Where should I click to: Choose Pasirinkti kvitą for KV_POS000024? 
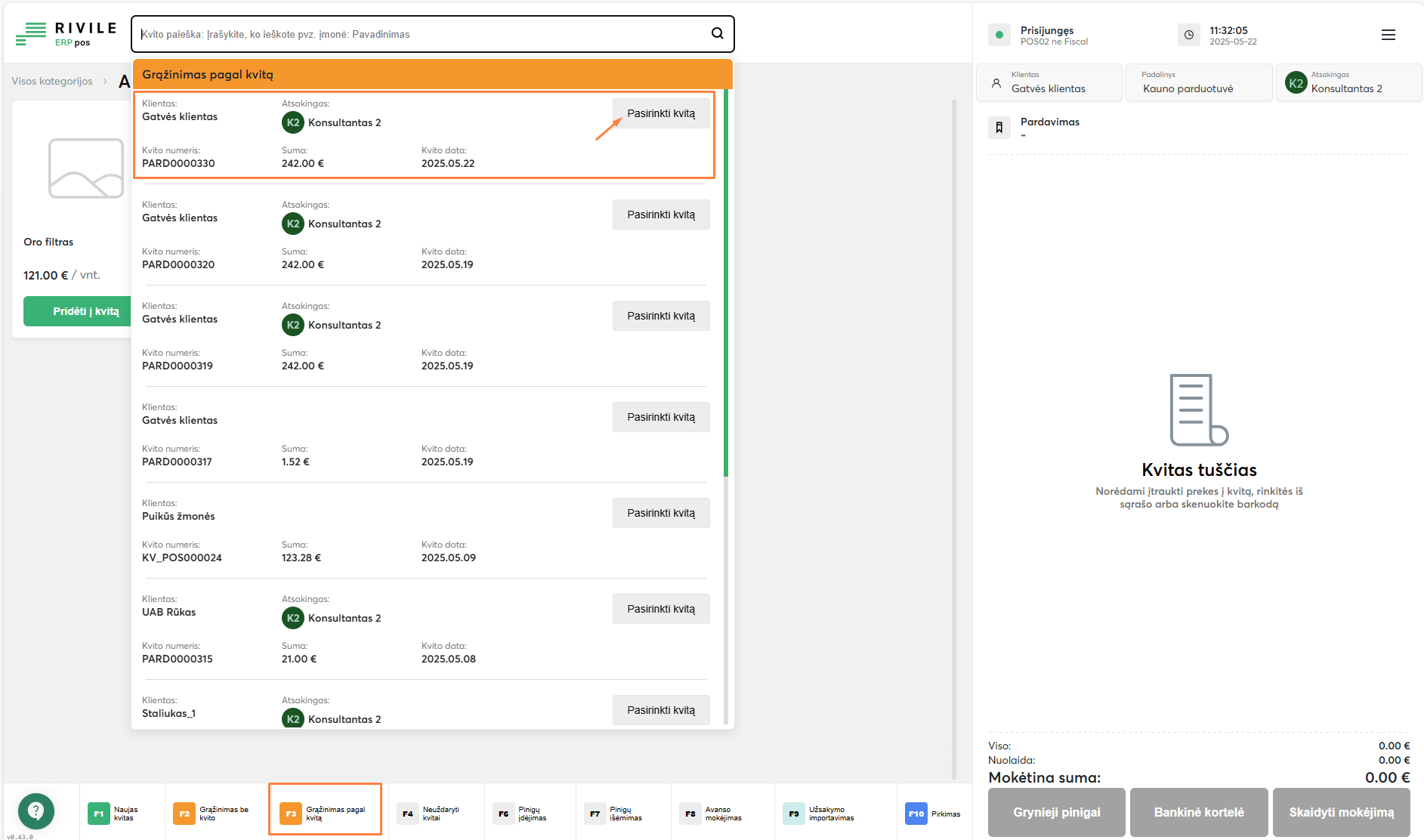660,513
